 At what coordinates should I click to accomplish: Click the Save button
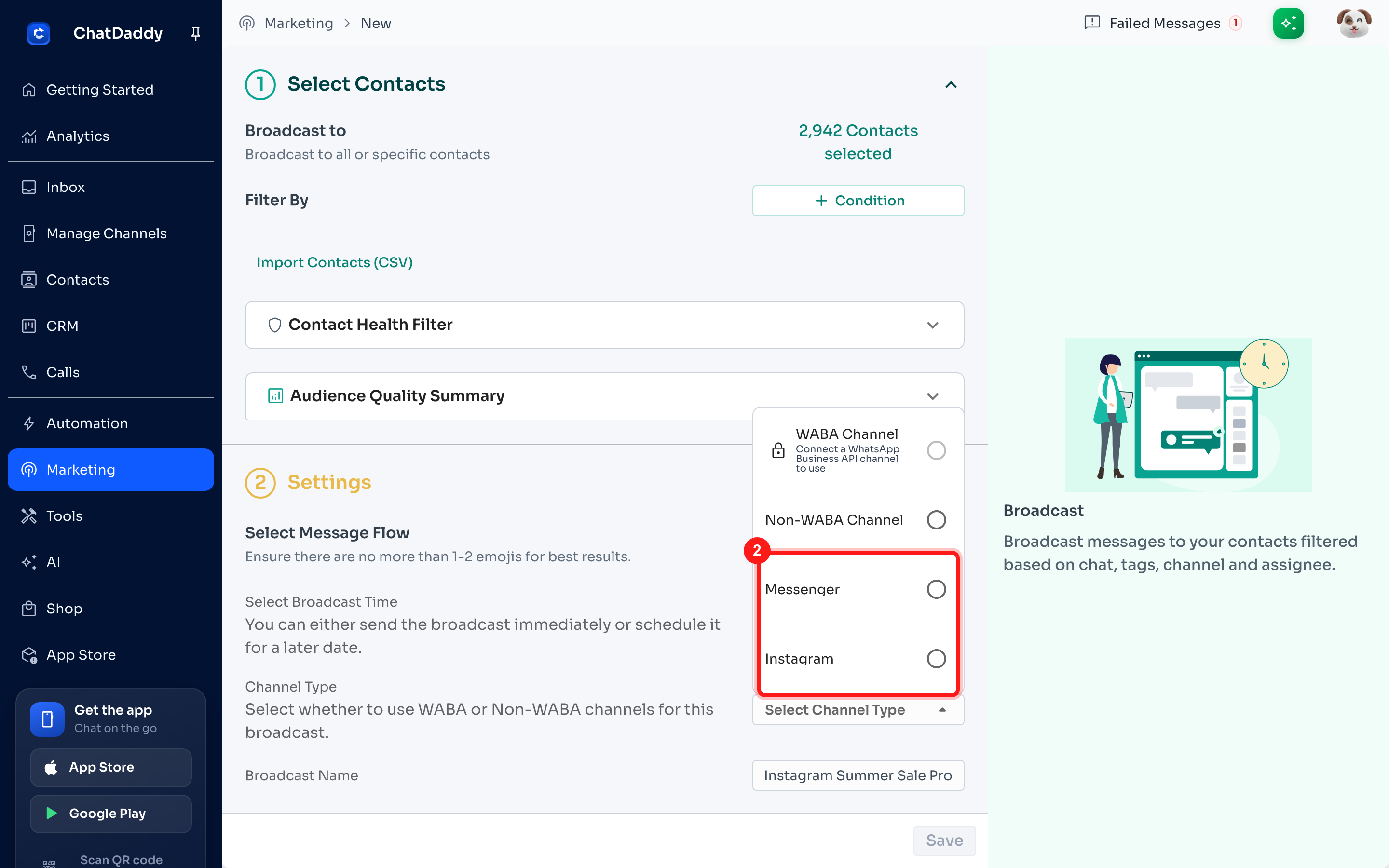click(944, 841)
